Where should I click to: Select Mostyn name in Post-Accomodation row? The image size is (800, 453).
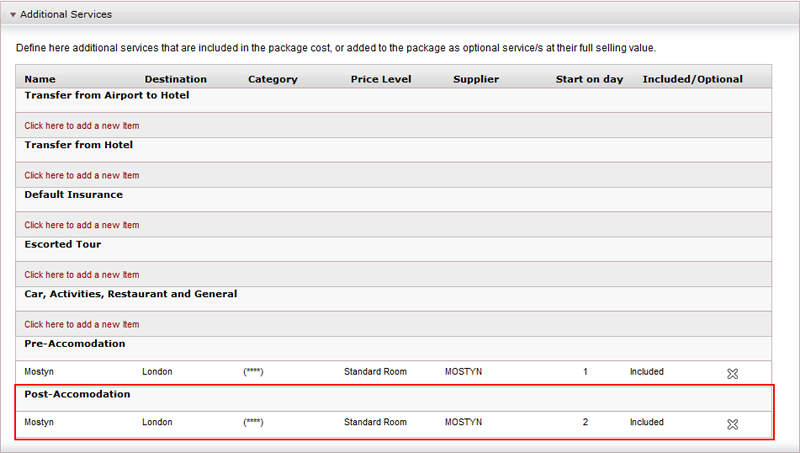(39, 422)
